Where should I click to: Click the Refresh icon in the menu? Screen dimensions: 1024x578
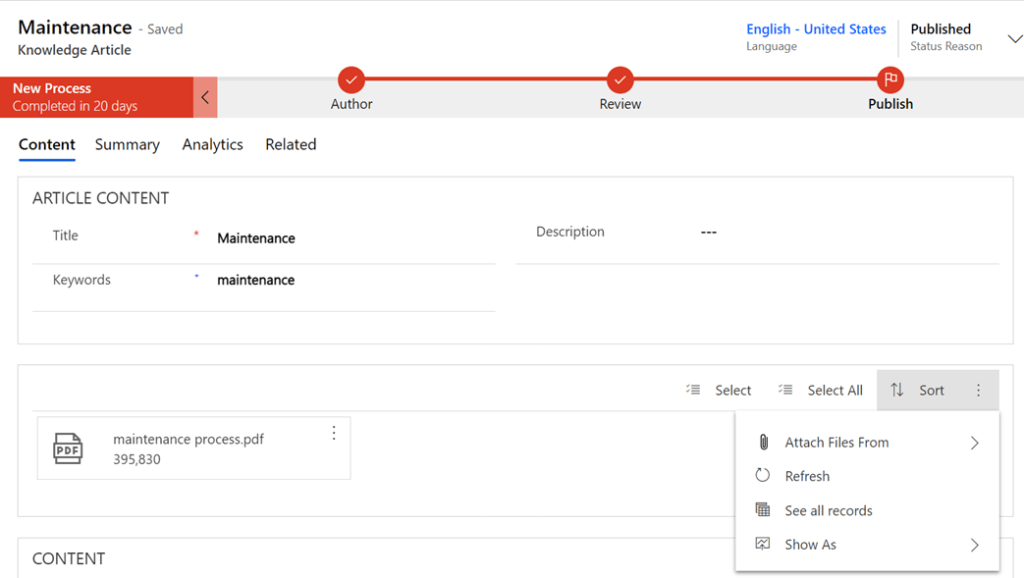coord(763,476)
